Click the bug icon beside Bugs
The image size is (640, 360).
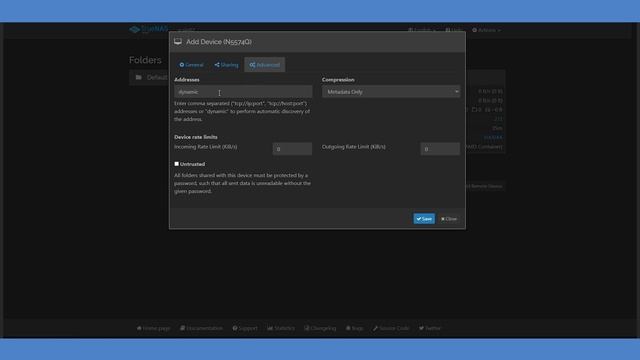(348, 328)
